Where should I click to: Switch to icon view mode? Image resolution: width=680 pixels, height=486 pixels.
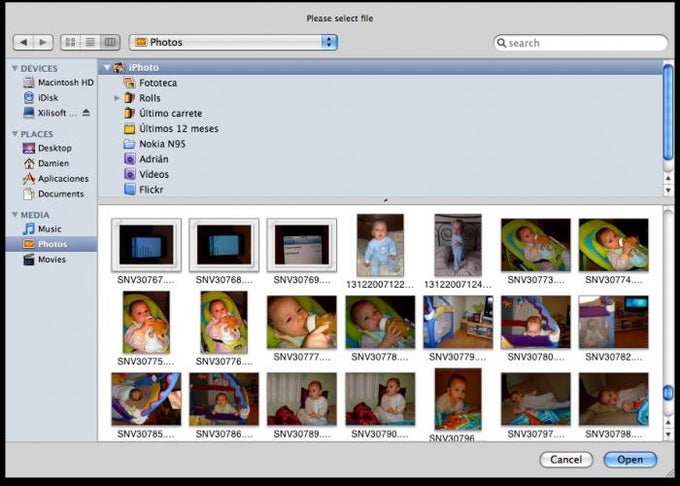pyautogui.click(x=70, y=42)
